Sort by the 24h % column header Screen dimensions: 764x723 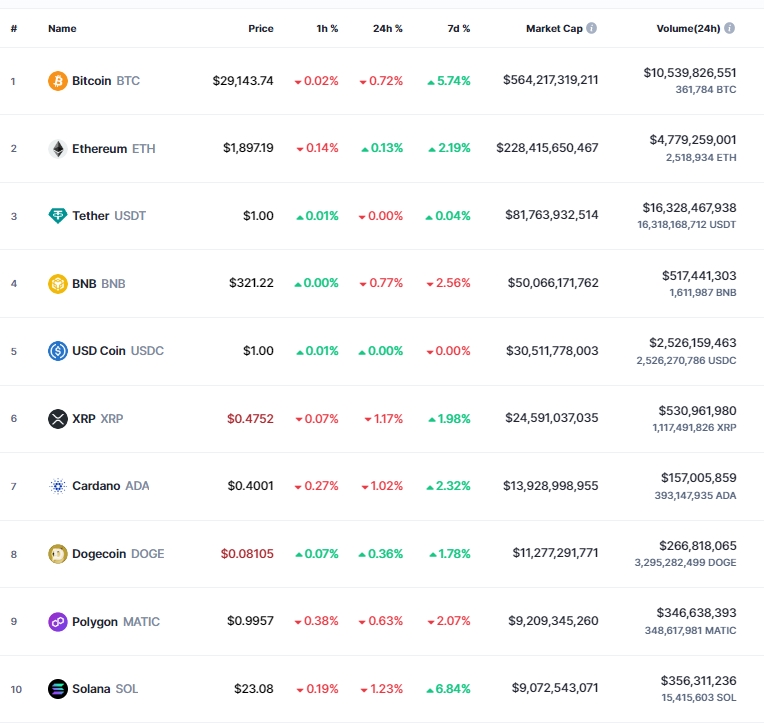coord(387,28)
